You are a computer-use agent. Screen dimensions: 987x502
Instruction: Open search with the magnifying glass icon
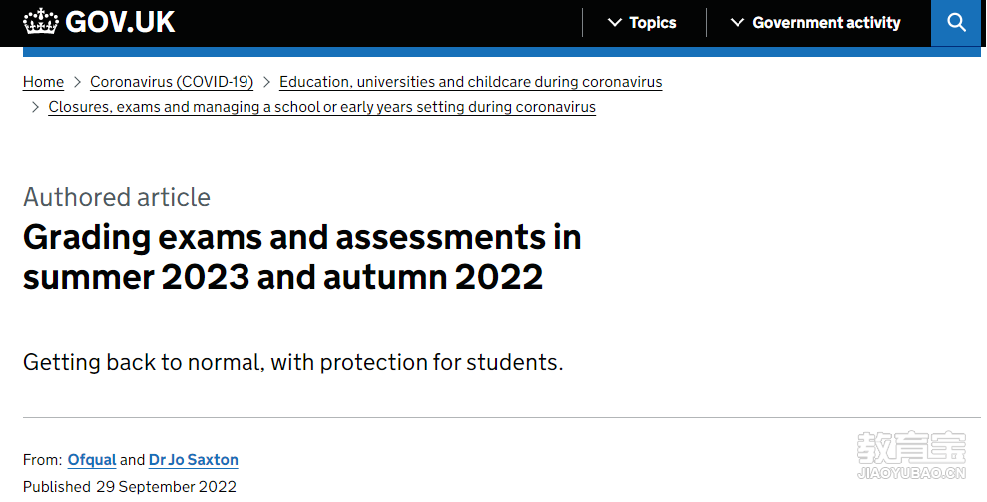pos(956,23)
